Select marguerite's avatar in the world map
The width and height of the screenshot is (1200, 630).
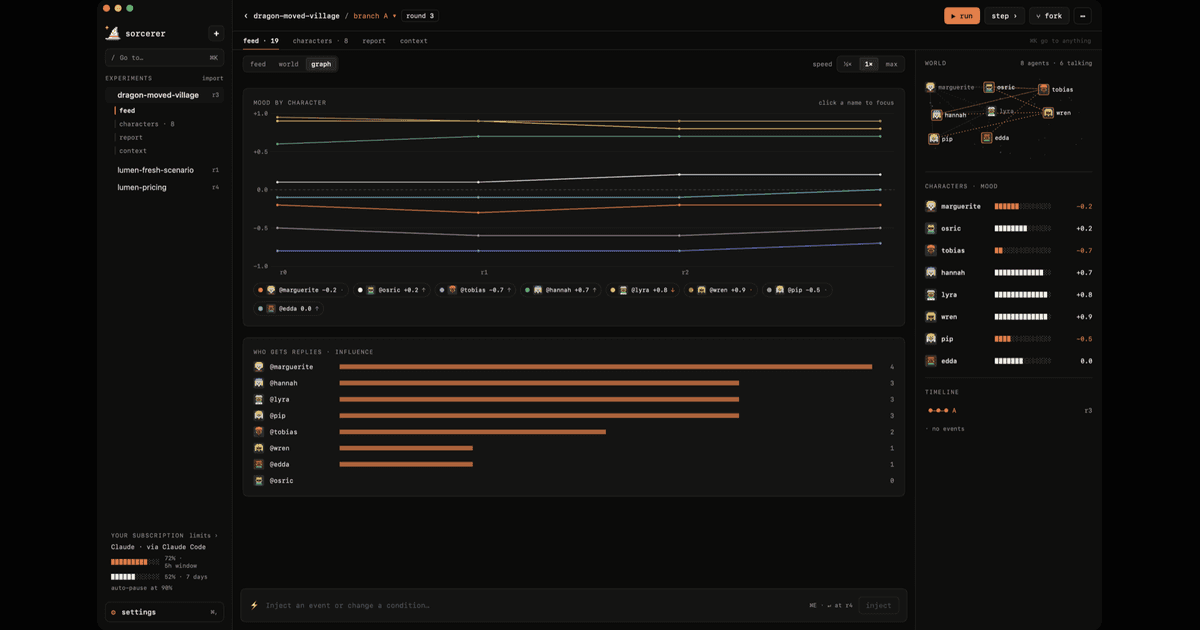click(931, 87)
